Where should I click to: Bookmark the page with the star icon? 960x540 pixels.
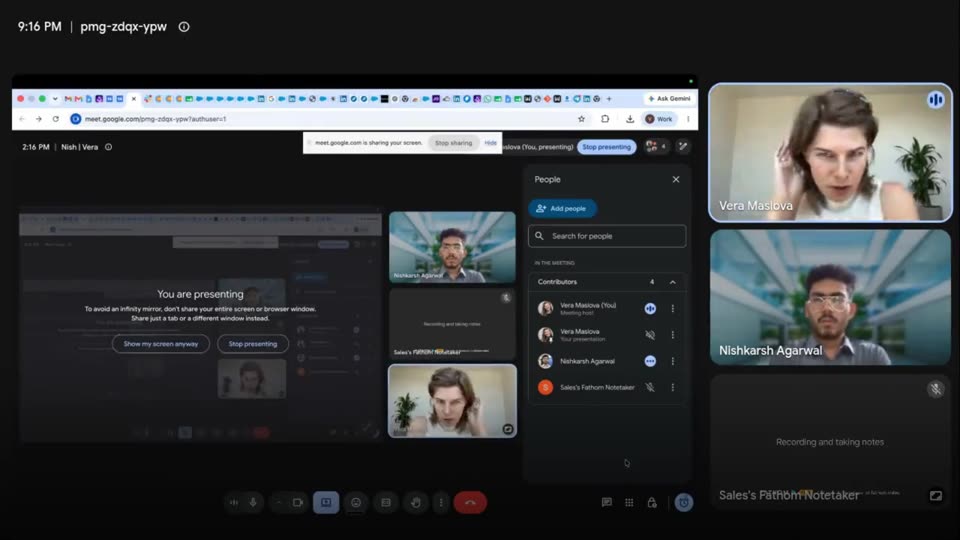coord(582,119)
